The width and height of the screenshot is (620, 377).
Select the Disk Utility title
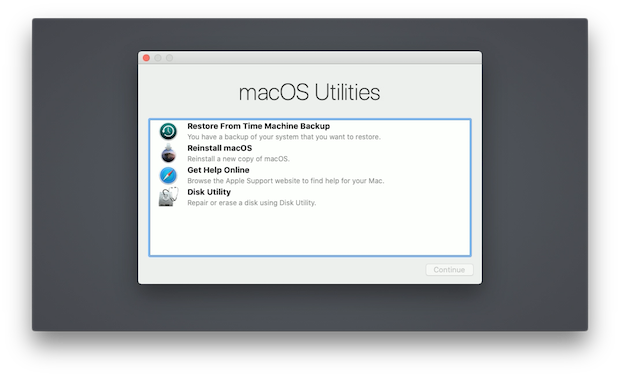point(209,192)
